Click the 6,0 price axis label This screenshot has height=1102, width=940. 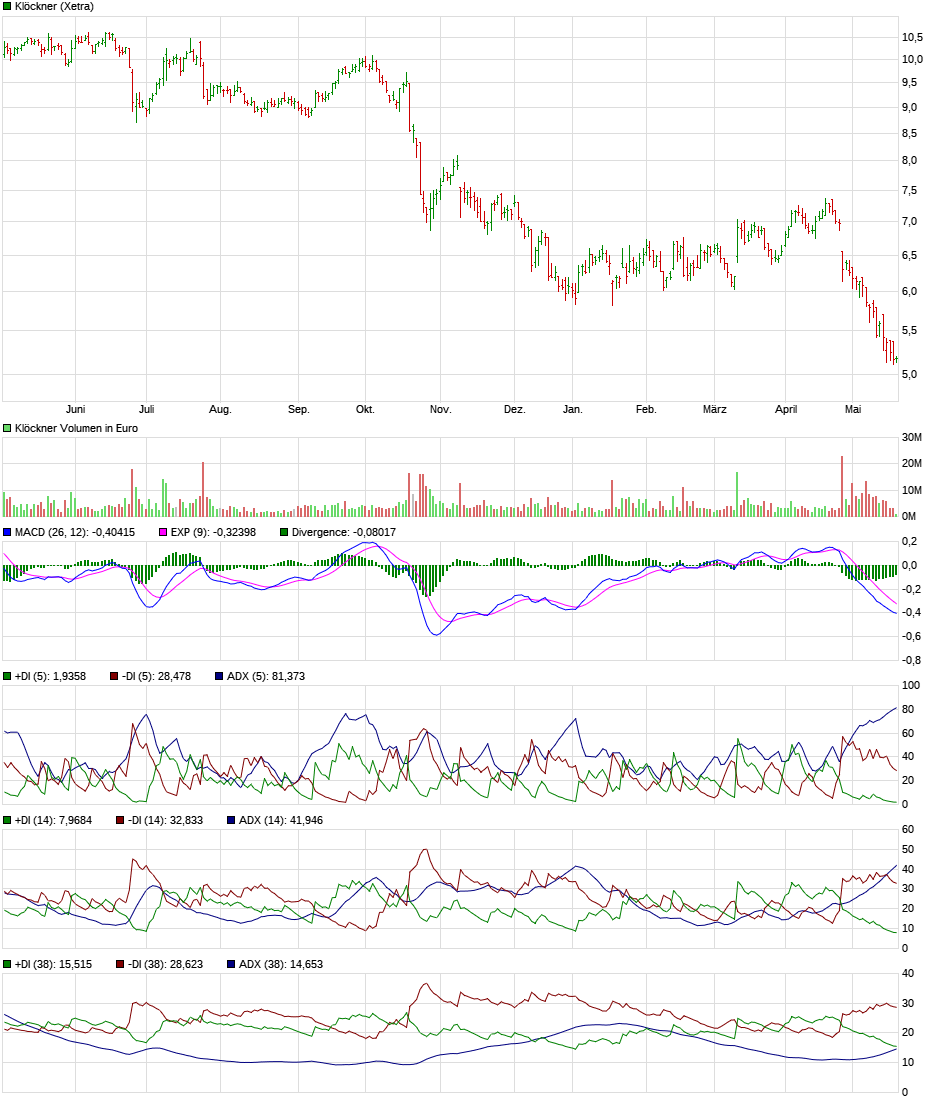[x=909, y=291]
